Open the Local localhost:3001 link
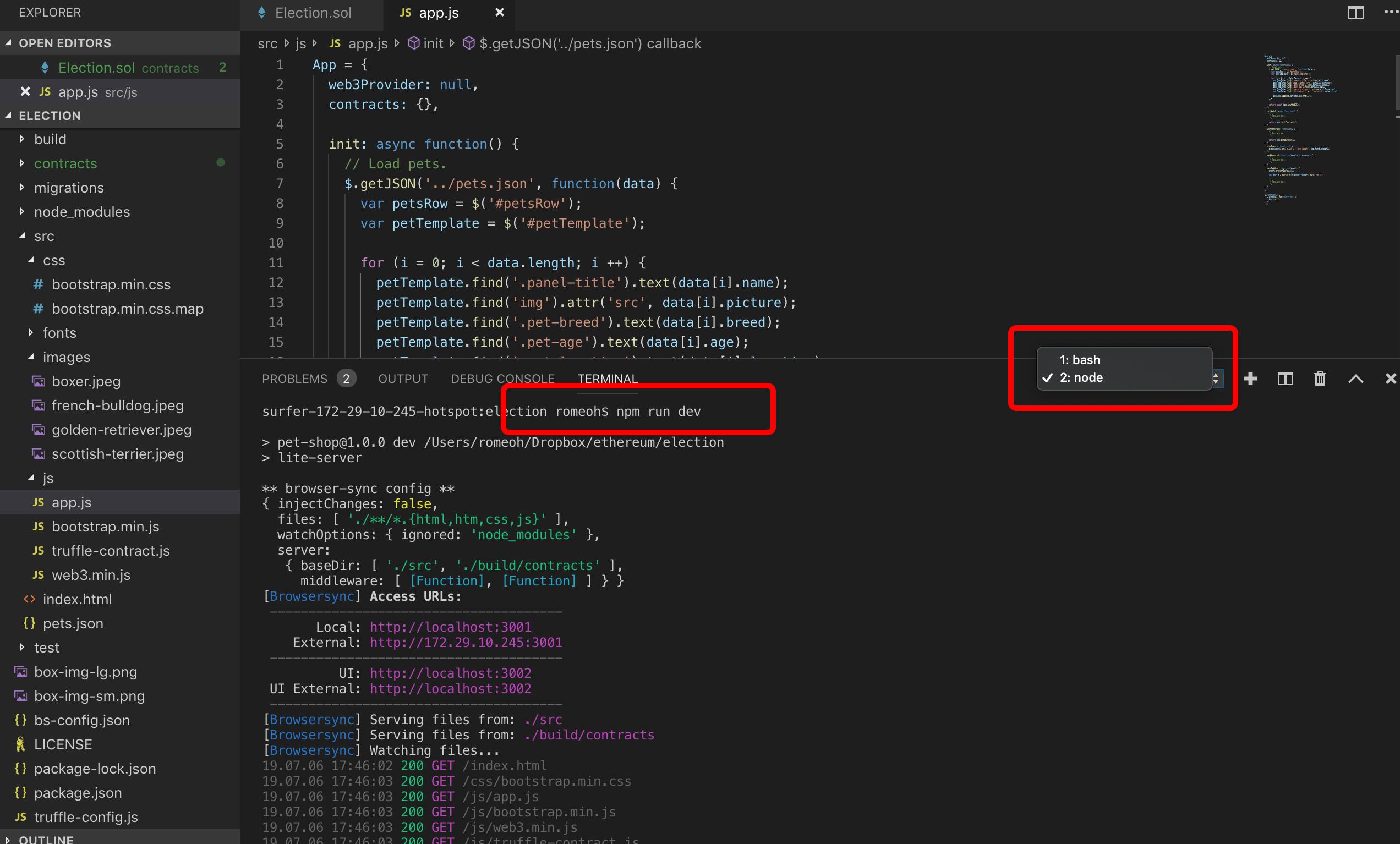Image resolution: width=1400 pixels, height=844 pixels. click(450, 627)
